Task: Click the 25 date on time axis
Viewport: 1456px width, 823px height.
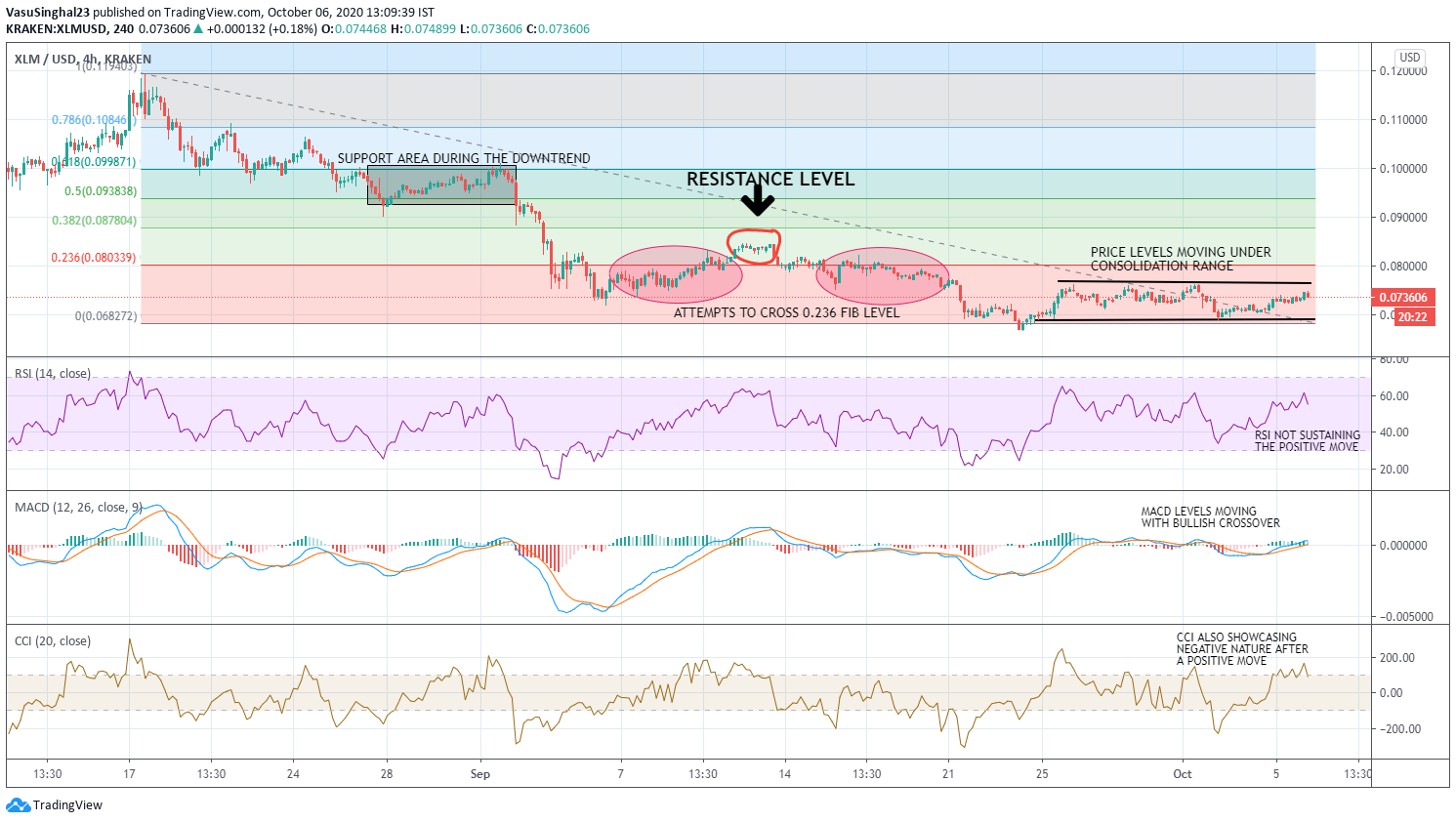Action: pos(1042,774)
